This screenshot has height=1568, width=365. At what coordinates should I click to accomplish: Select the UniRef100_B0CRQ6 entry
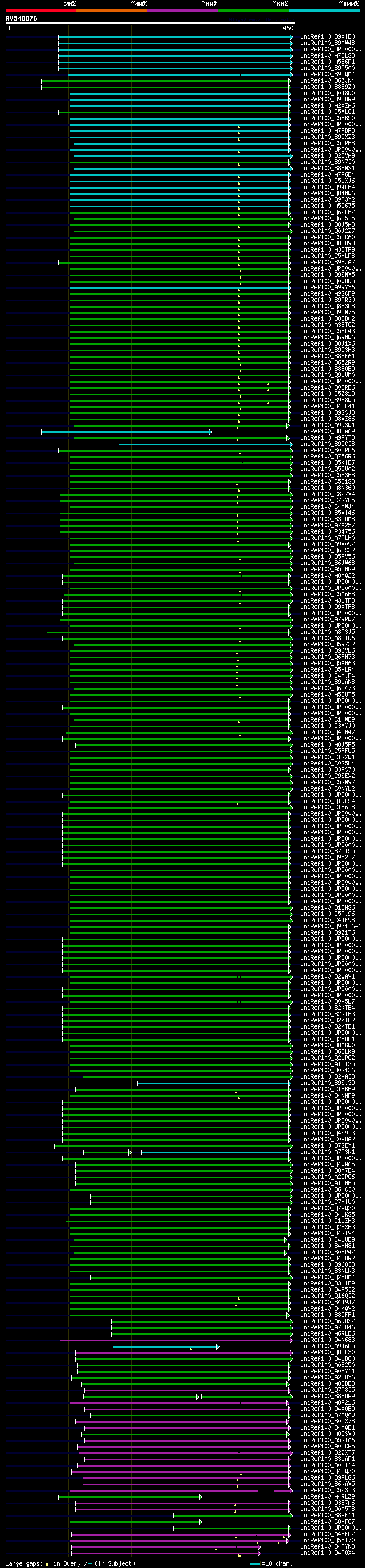327,451
